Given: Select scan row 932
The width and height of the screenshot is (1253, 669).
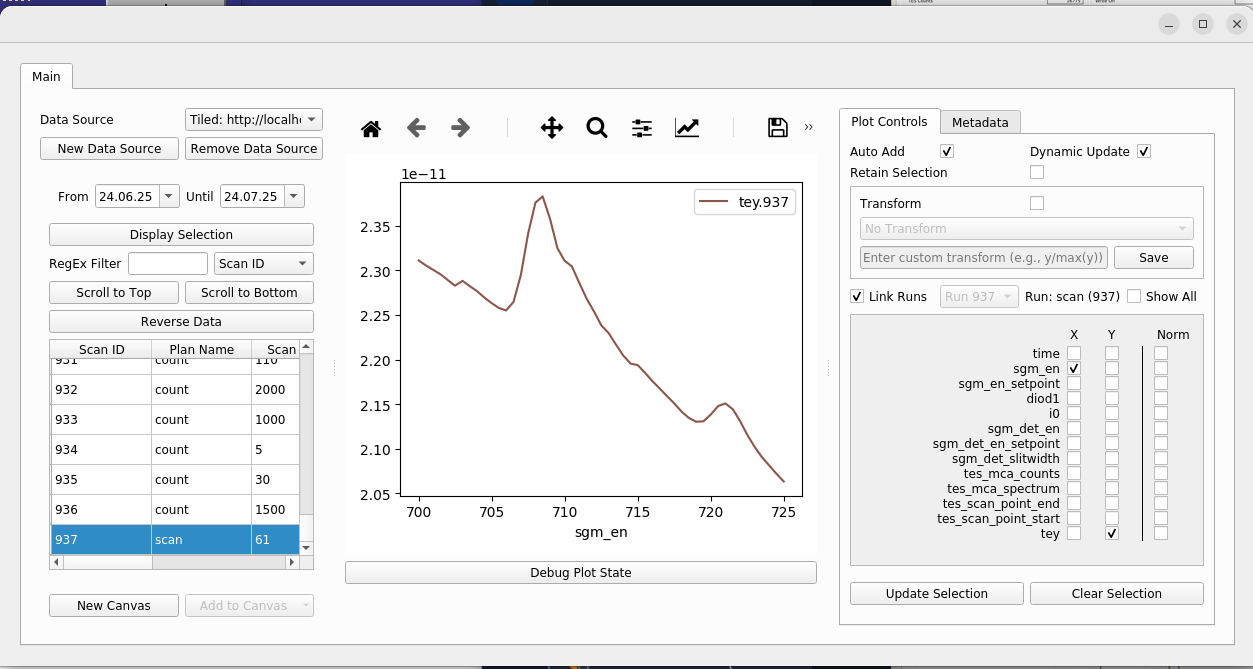Looking at the screenshot, I should tap(175, 390).
